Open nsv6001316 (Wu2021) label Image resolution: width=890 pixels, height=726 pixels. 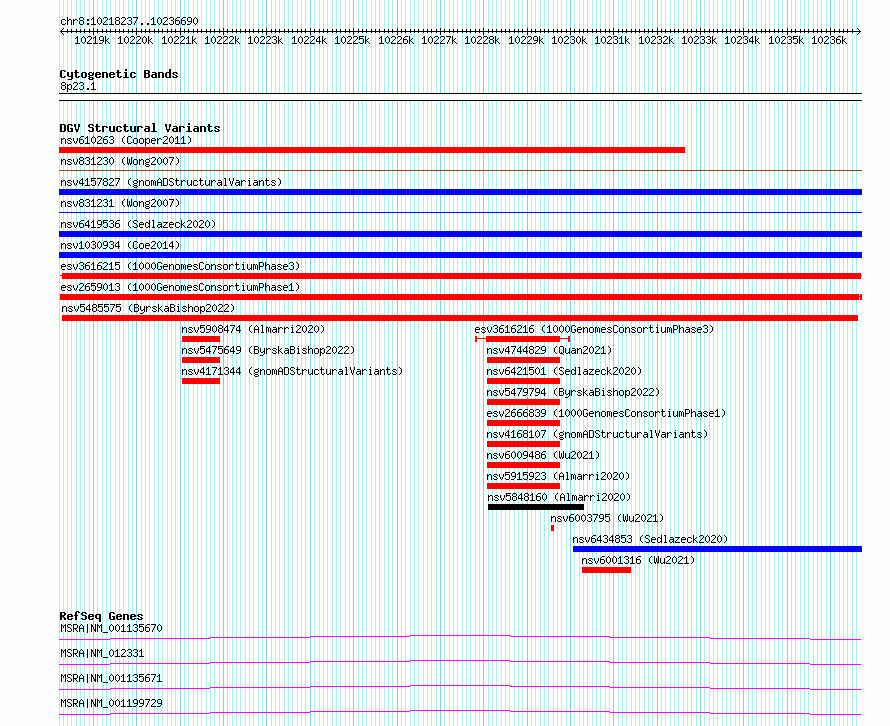pos(638,560)
